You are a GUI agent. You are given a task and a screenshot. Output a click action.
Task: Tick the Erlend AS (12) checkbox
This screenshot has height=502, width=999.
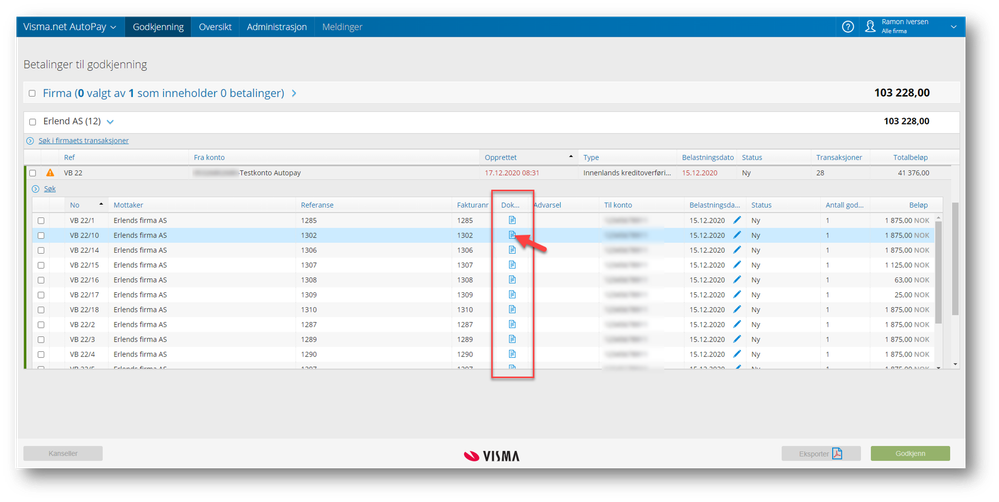coord(32,122)
